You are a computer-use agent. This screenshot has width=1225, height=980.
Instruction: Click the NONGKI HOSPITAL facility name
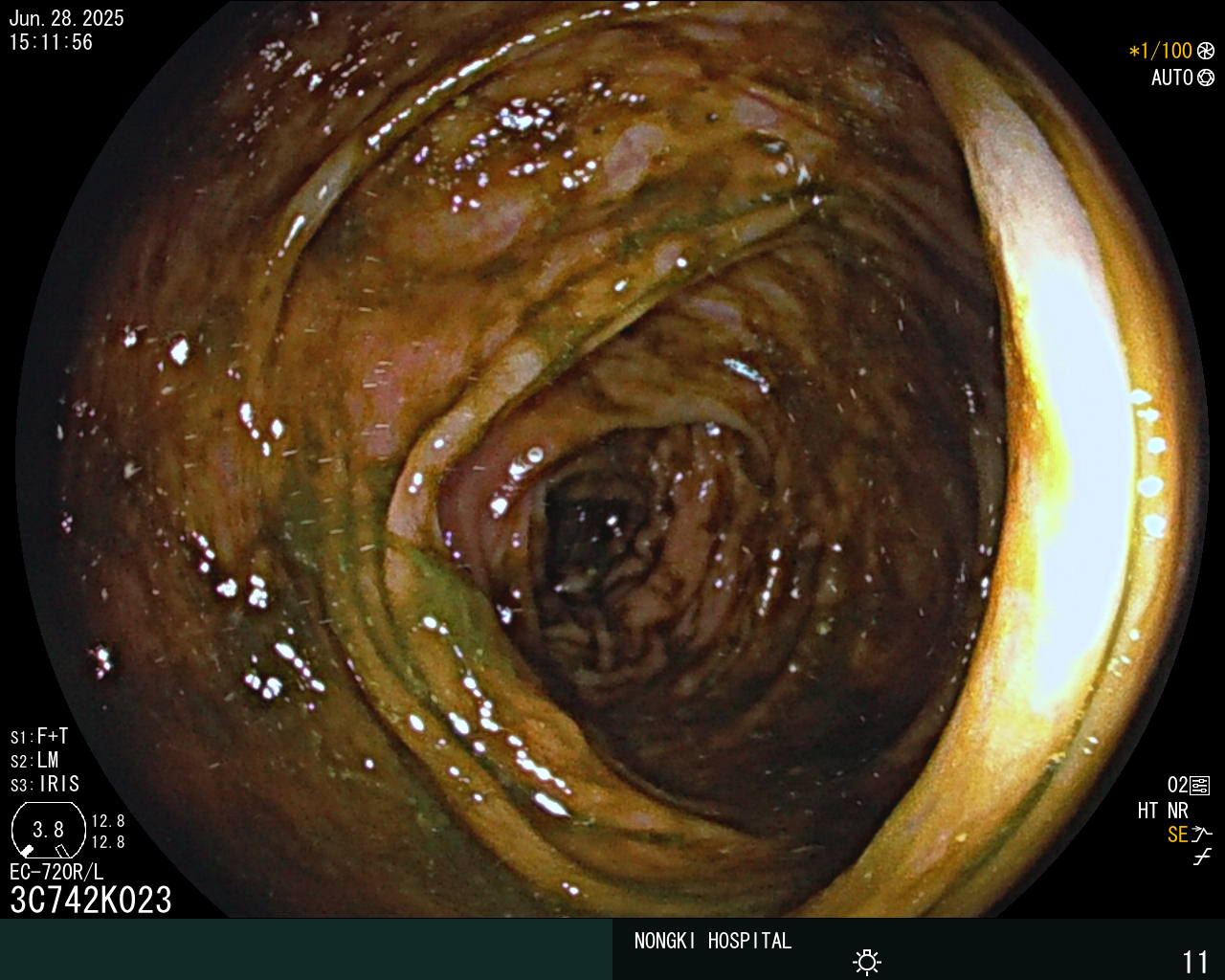713,941
